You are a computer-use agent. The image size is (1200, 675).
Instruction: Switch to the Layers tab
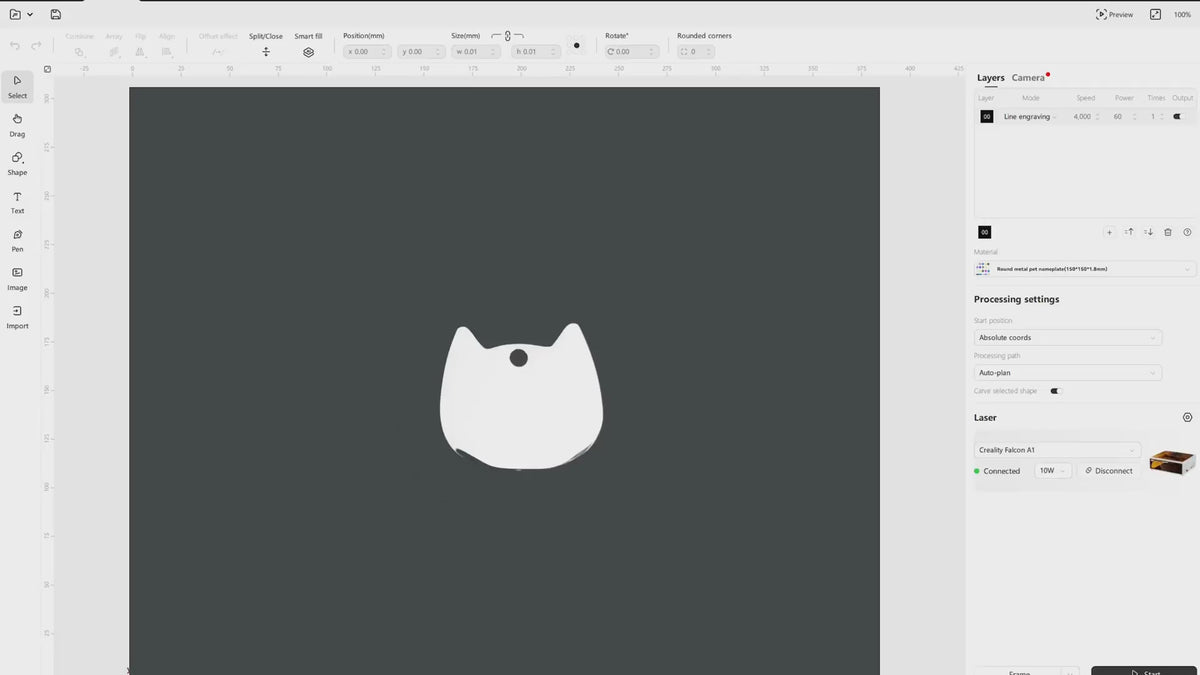pos(990,78)
